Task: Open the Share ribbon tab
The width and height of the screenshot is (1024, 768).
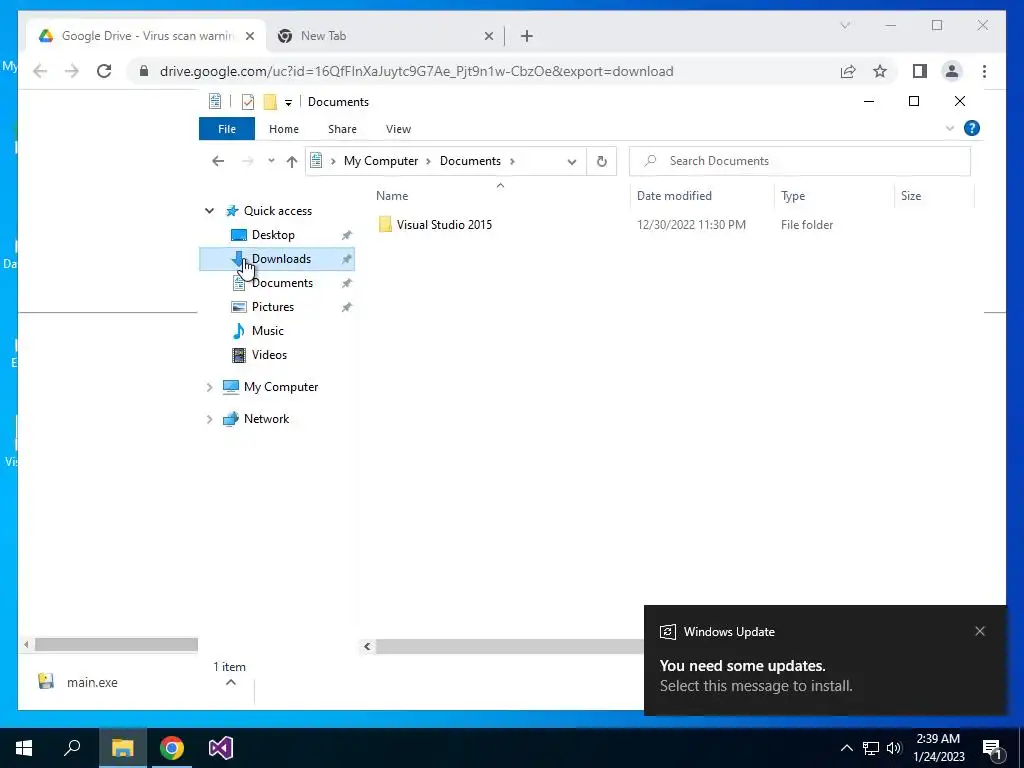Action: pyautogui.click(x=342, y=129)
